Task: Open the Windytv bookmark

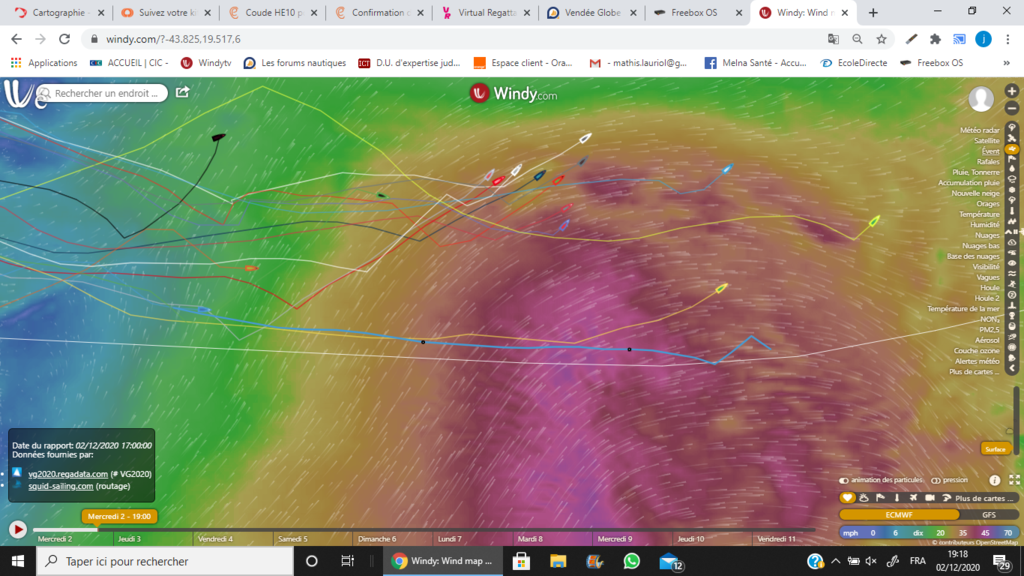Action: pyautogui.click(x=206, y=63)
